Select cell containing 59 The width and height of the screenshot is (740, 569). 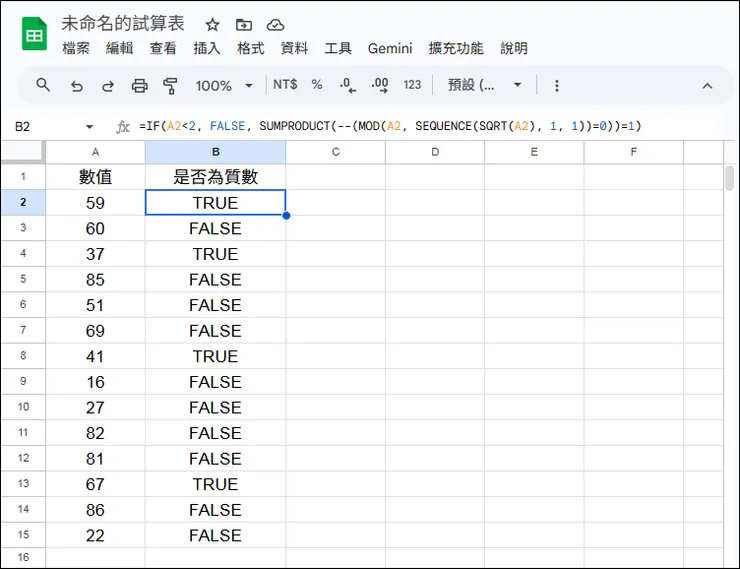click(x=95, y=203)
